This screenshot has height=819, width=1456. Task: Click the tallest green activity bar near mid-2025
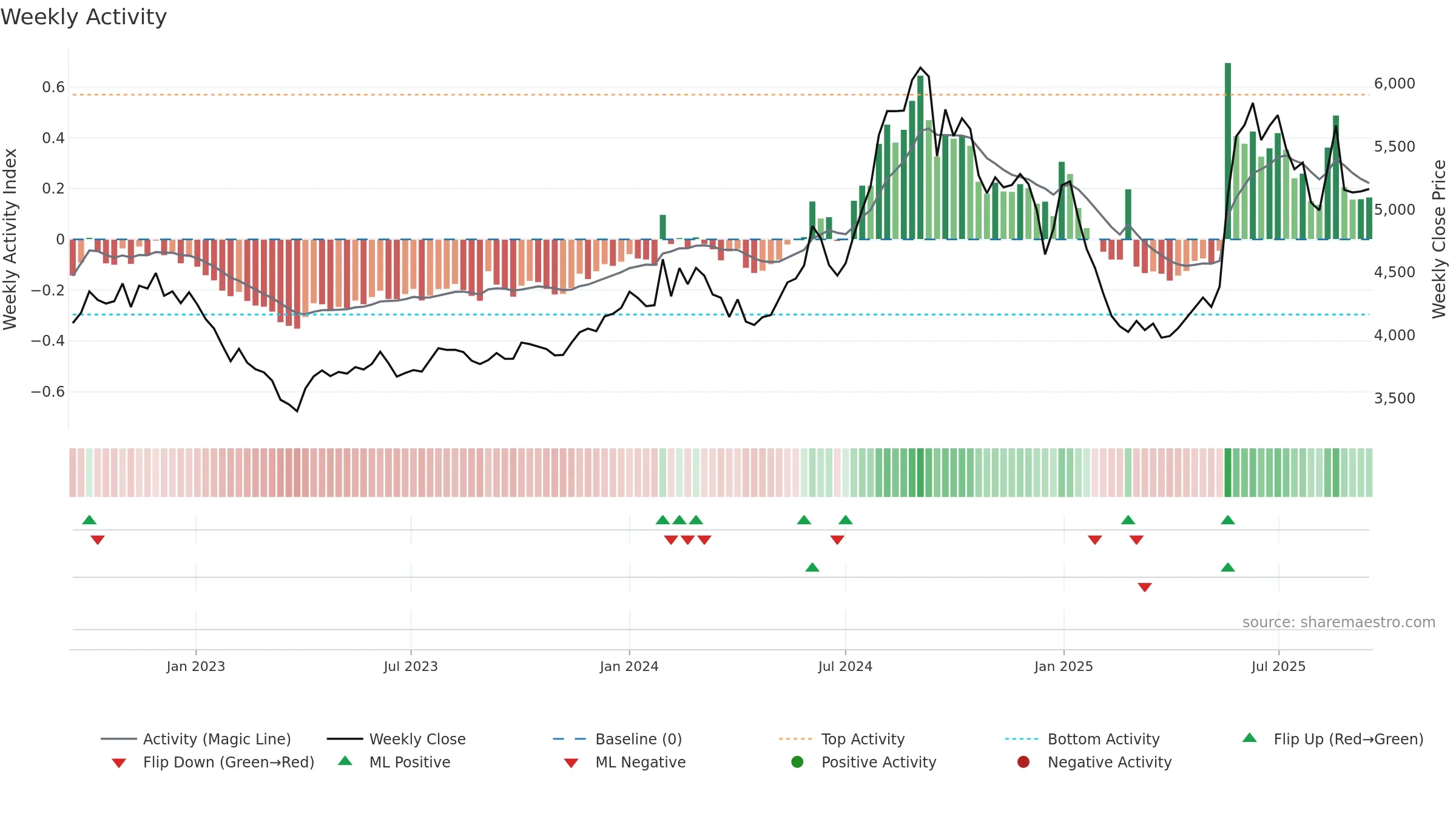[x=1228, y=151]
